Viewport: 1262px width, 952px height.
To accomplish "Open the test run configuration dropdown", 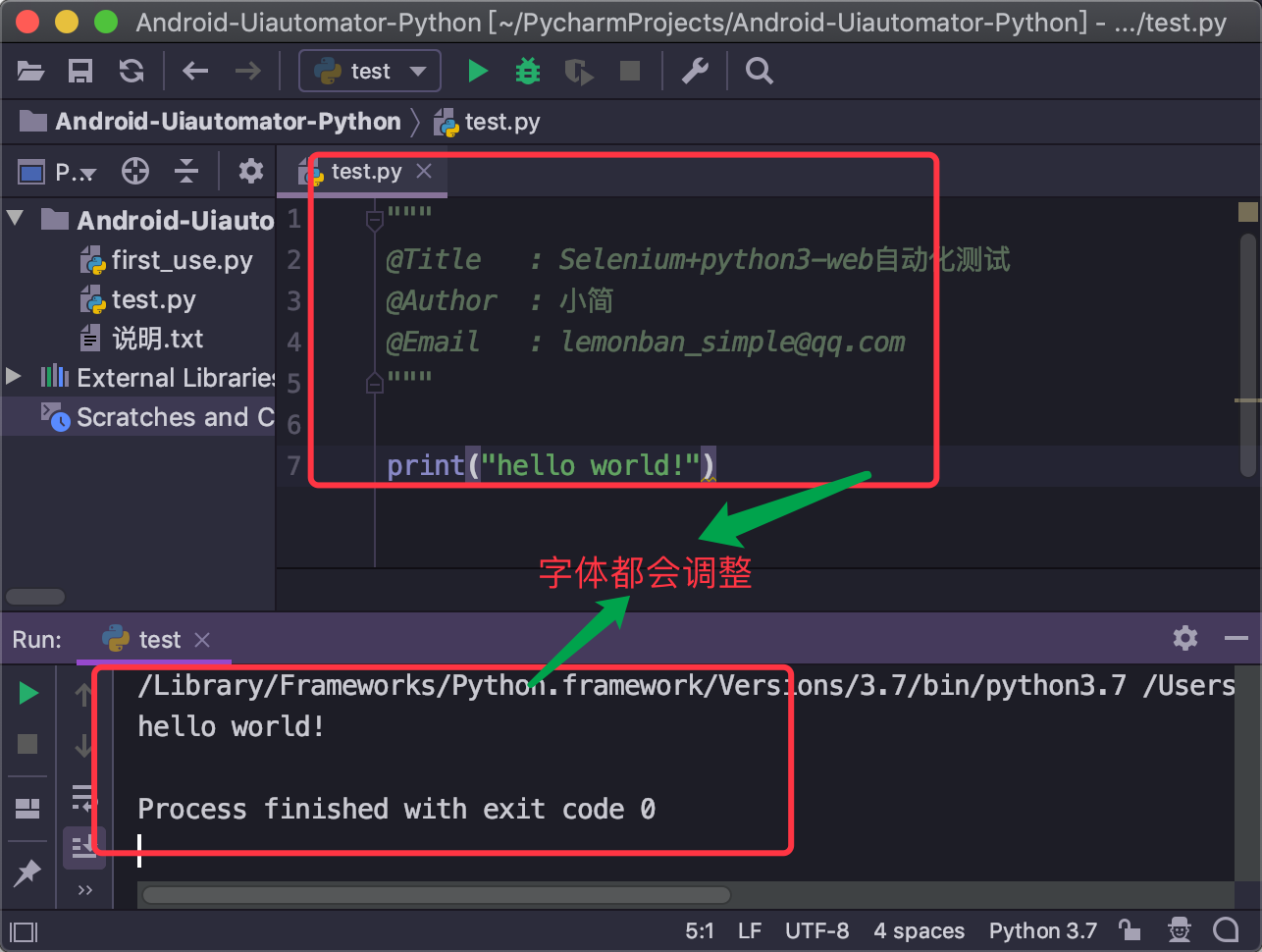I will [370, 71].
